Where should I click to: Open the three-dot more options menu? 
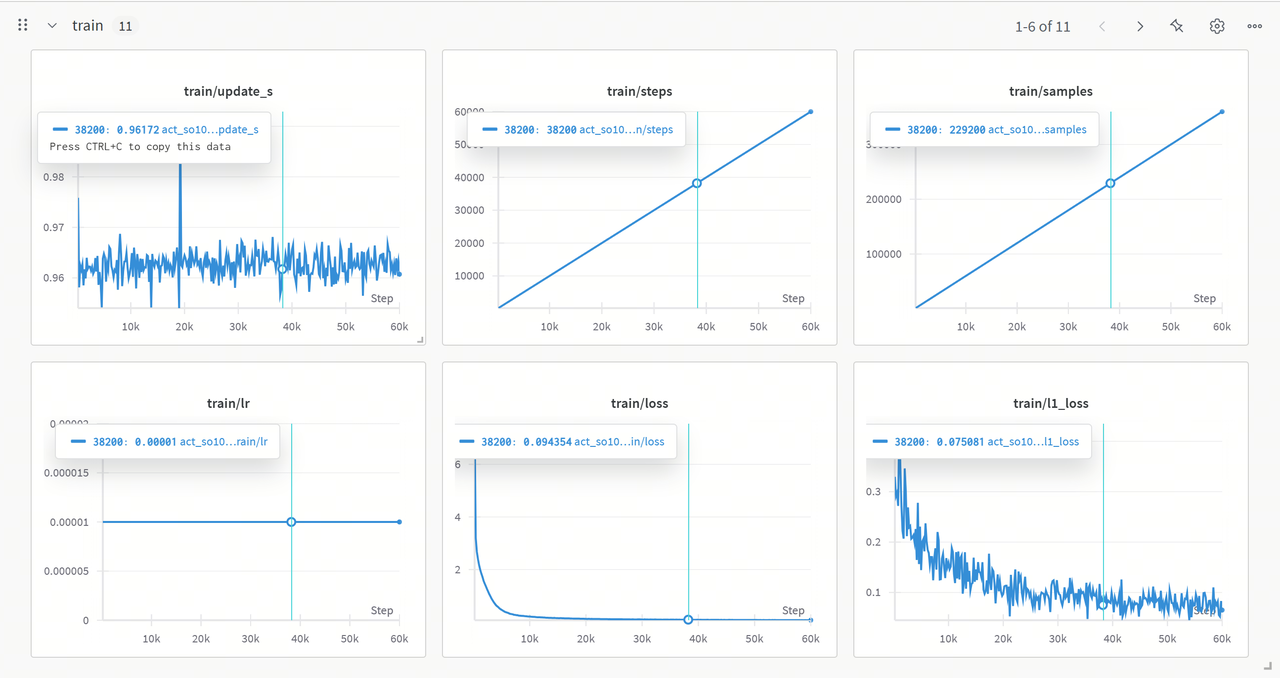click(x=1255, y=26)
